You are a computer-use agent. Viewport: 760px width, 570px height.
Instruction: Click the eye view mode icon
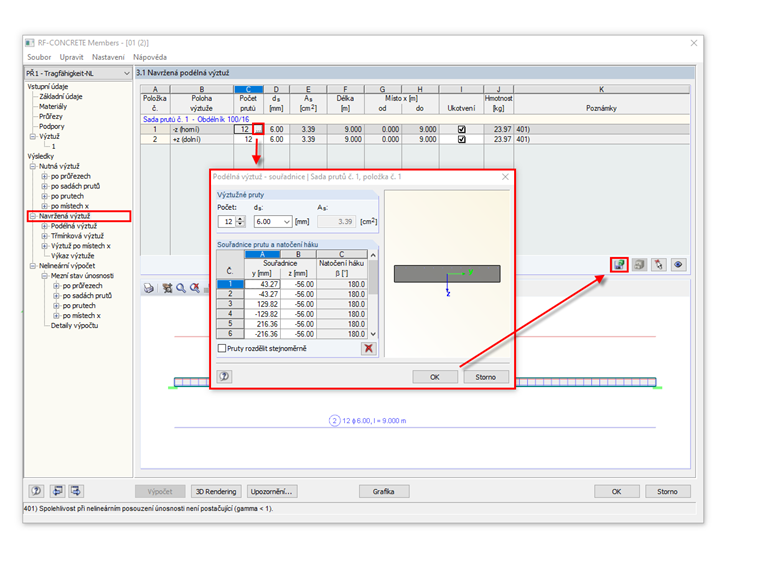click(679, 265)
